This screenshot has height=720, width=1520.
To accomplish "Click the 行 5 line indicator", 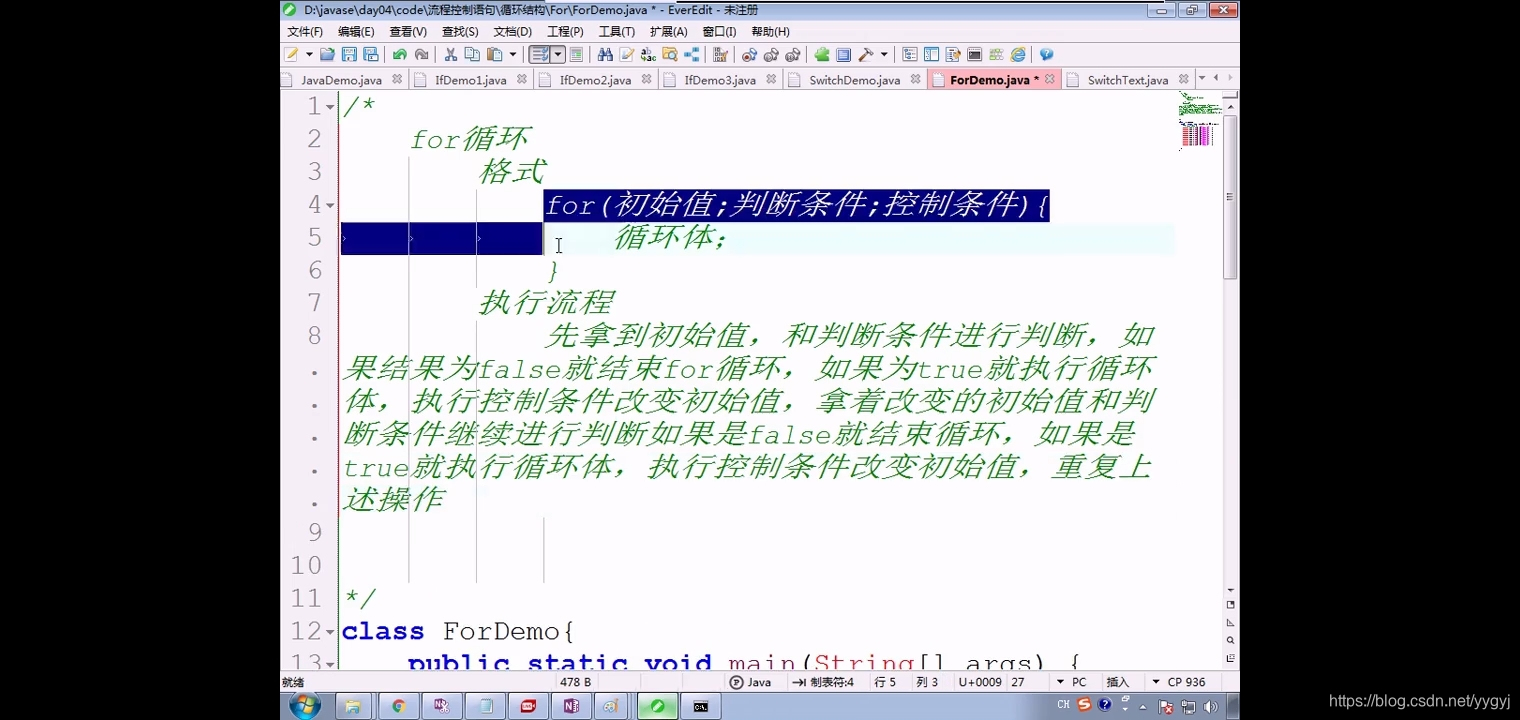I will (885, 682).
